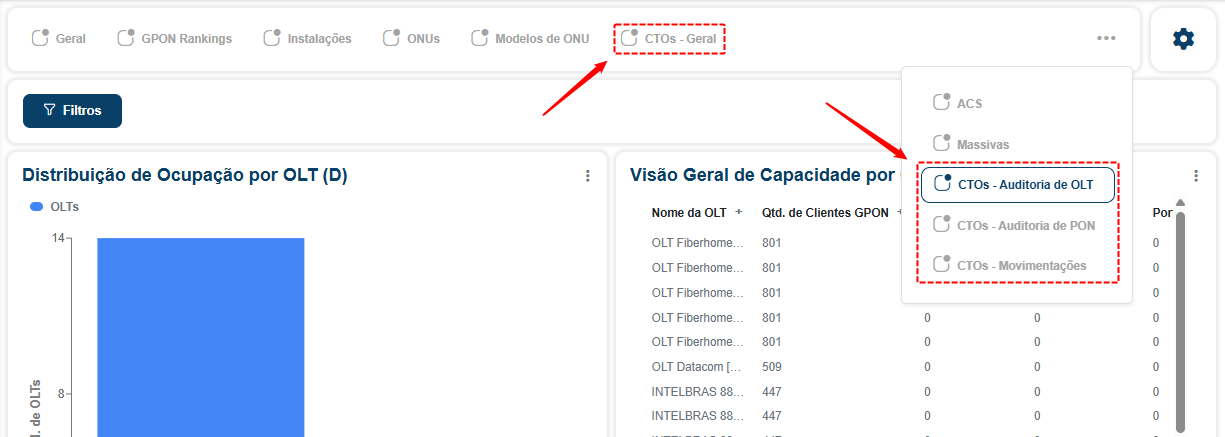Image resolution: width=1225 pixels, height=437 pixels.
Task: Select the ONUs tab
Action: (412, 39)
